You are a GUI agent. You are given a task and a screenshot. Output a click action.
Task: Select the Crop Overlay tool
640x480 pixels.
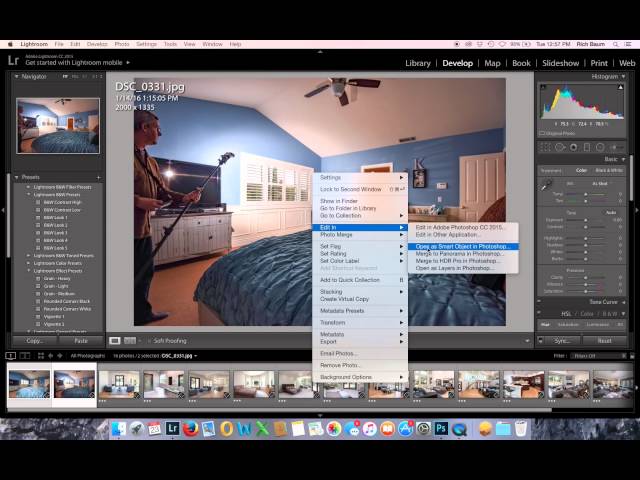coord(546,147)
